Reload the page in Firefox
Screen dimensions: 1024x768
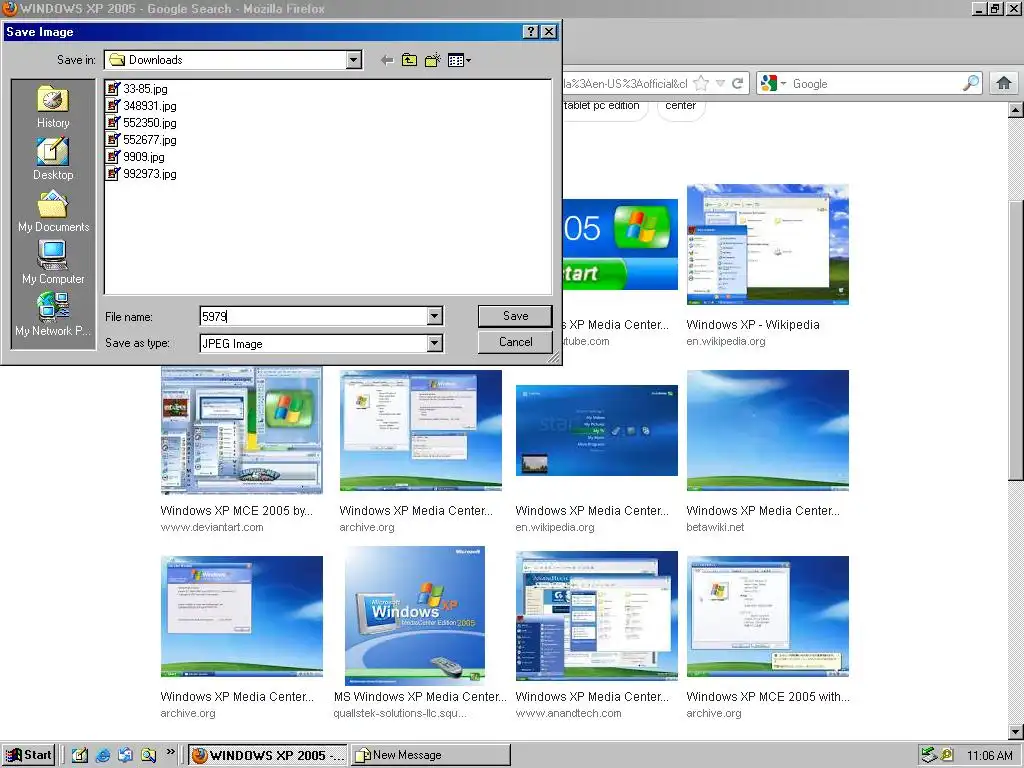coord(738,84)
